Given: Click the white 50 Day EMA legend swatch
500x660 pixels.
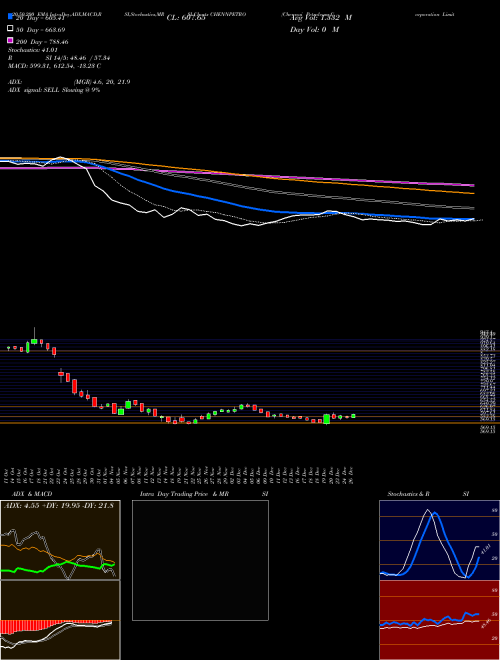Looking at the screenshot, I should (10, 29).
